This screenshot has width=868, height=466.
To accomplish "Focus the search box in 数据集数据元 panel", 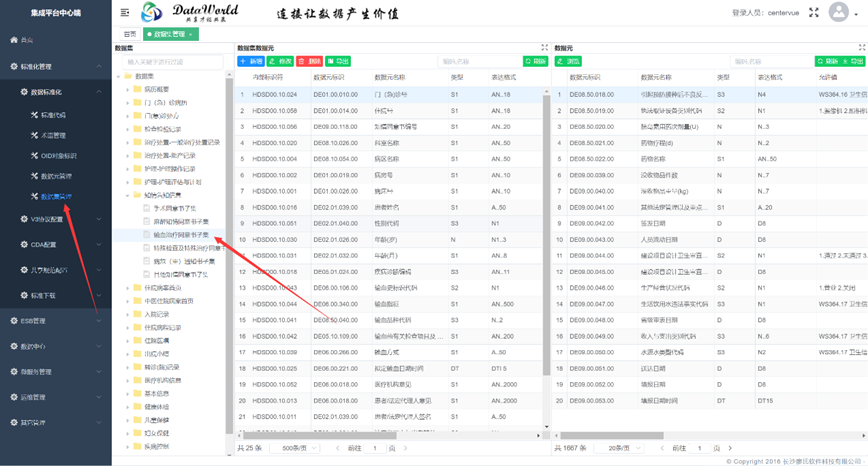I will [479, 61].
